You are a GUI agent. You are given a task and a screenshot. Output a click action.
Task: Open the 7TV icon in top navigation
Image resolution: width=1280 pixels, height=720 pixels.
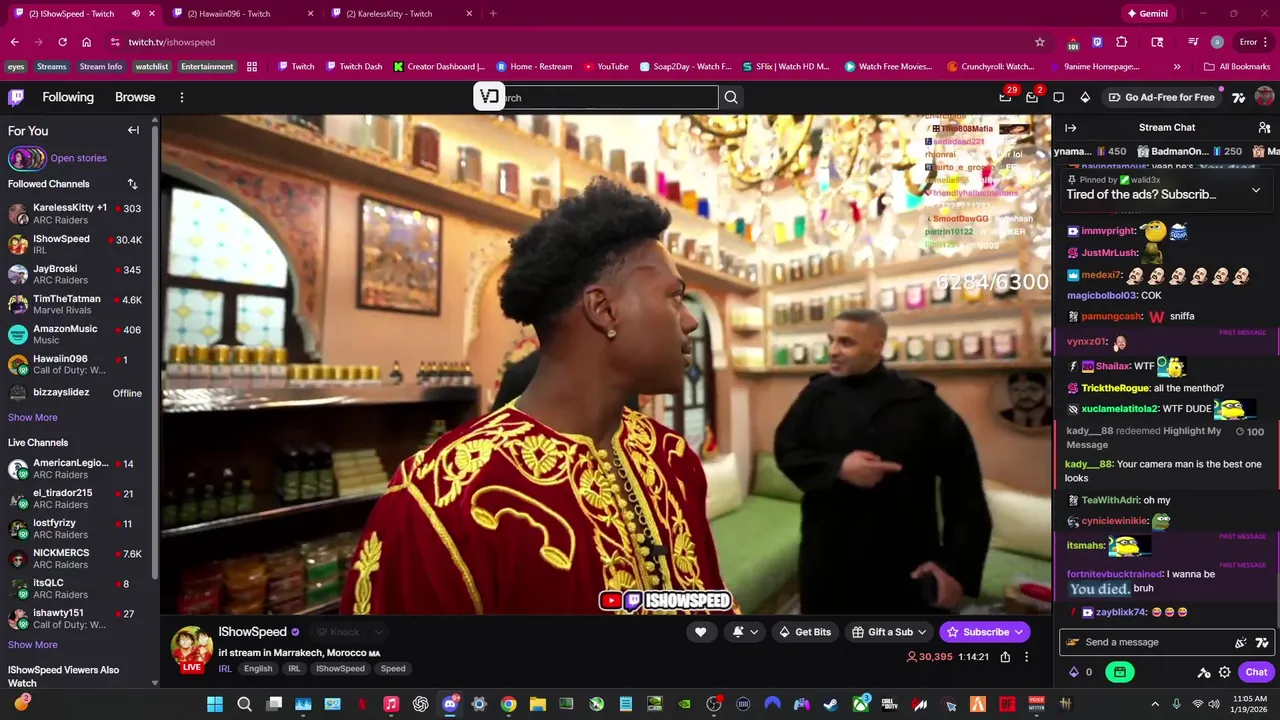point(1238,97)
